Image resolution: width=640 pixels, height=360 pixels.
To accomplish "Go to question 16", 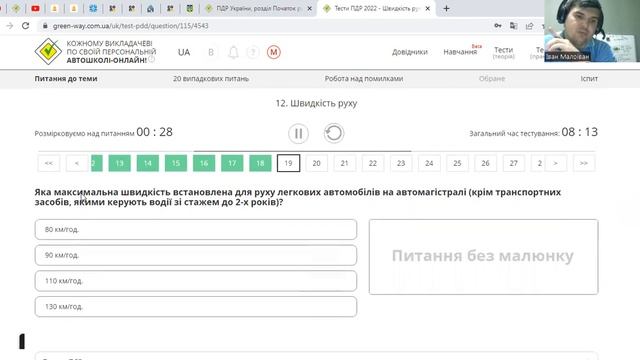I will tap(204, 163).
